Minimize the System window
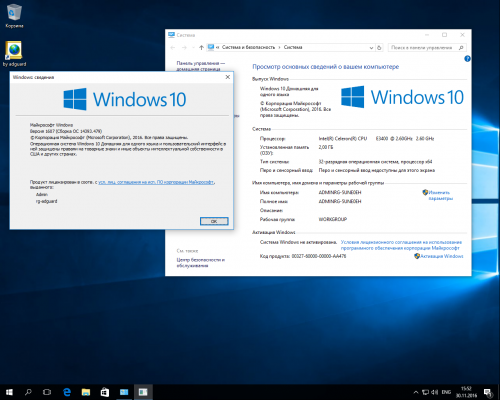500x400 pixels. tap(427, 35)
